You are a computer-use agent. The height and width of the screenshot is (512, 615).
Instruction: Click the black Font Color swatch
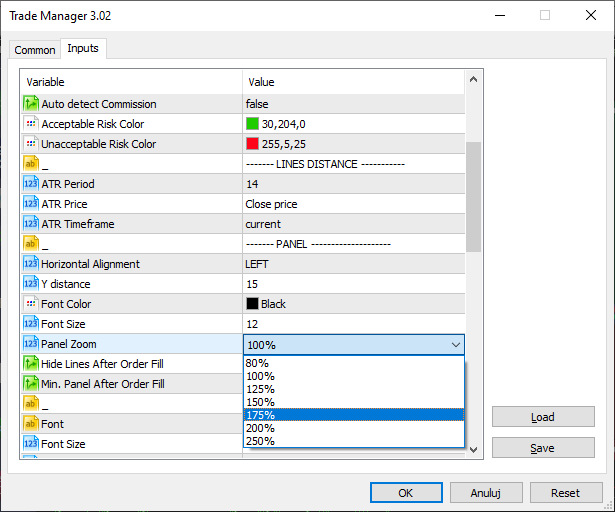click(x=252, y=304)
